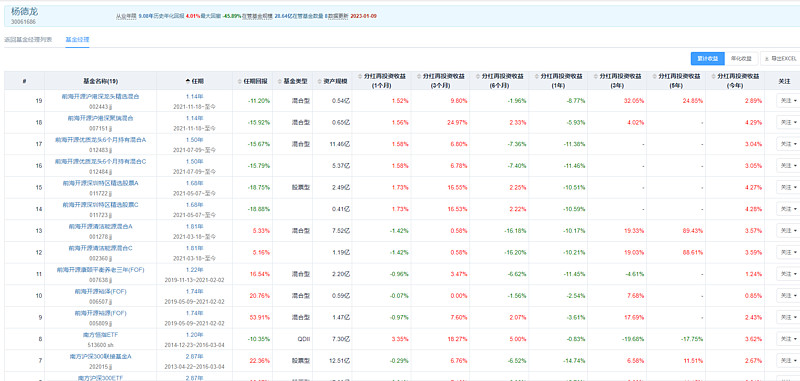Click 任期回报 value 22.36%
This screenshot has height=381, width=800.
coord(260,361)
